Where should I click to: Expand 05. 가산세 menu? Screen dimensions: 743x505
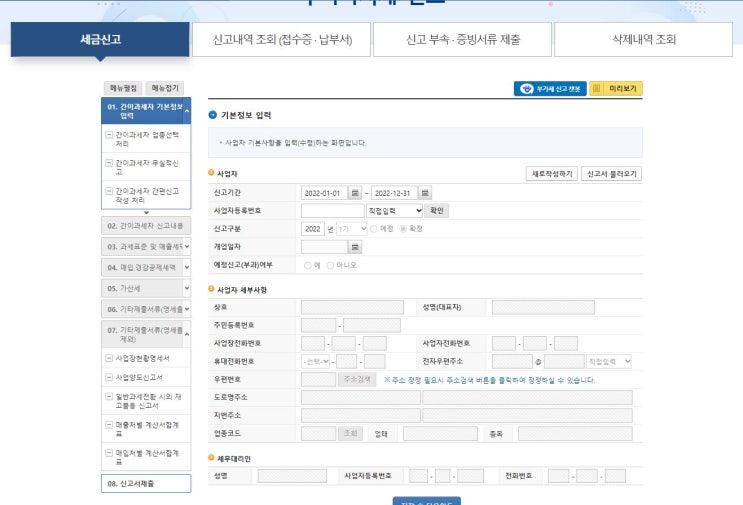point(187,288)
